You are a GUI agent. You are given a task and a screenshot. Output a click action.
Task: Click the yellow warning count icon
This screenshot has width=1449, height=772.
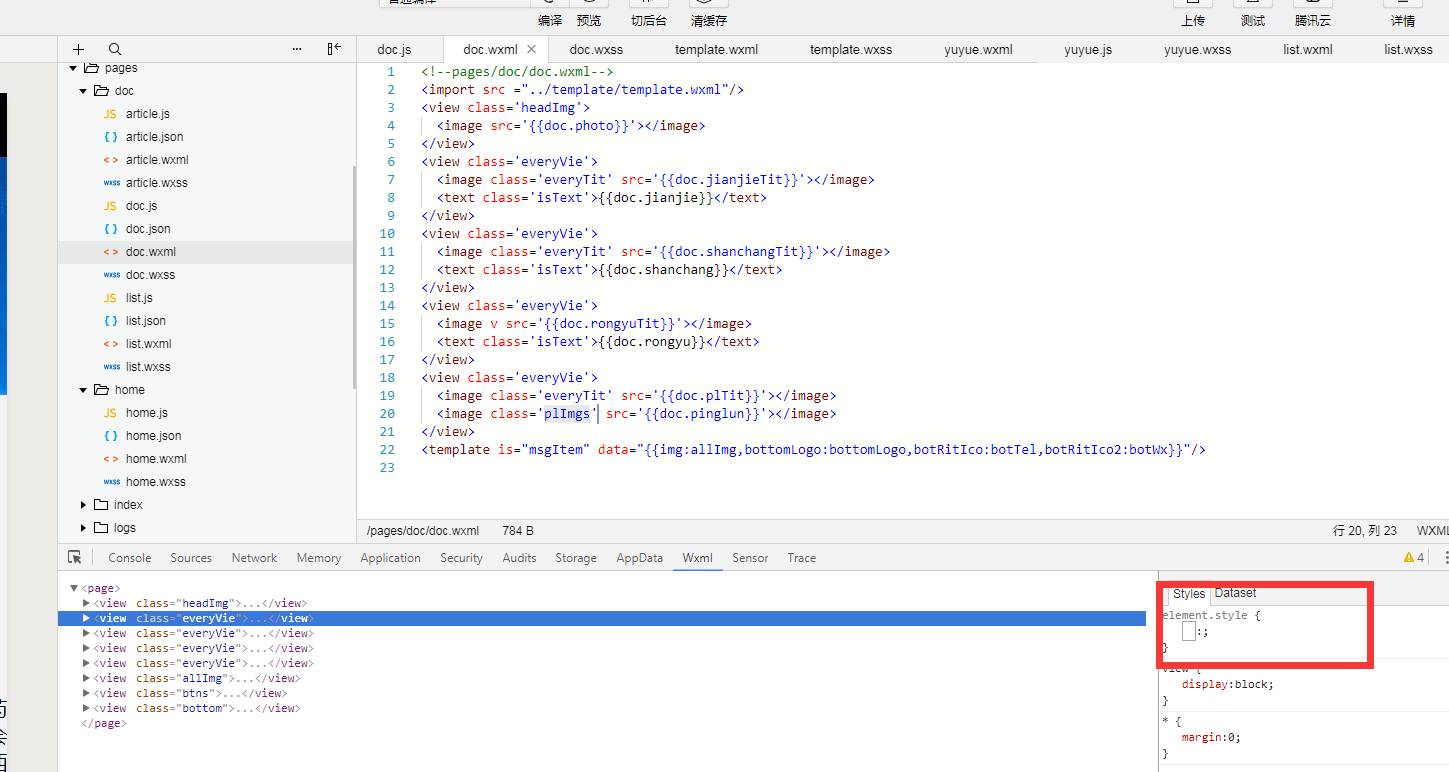tap(1413, 558)
